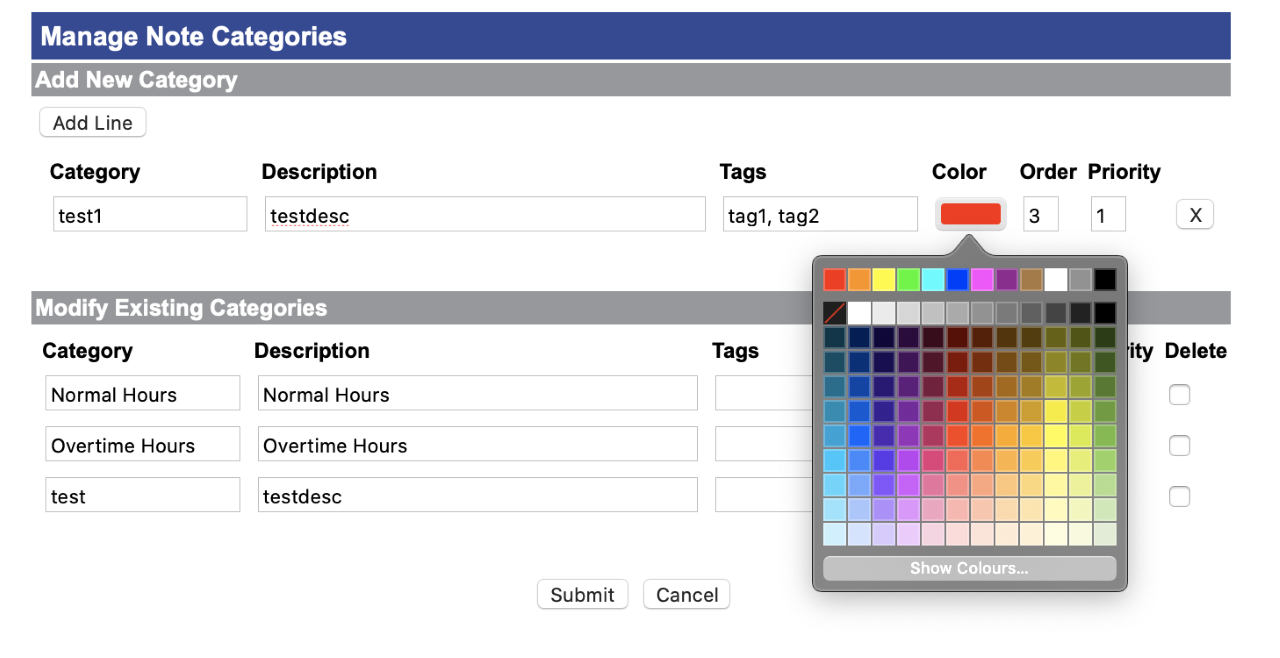This screenshot has width=1280, height=658.
Task: Pick the magenta swatch in preset row
Action: pos(982,279)
